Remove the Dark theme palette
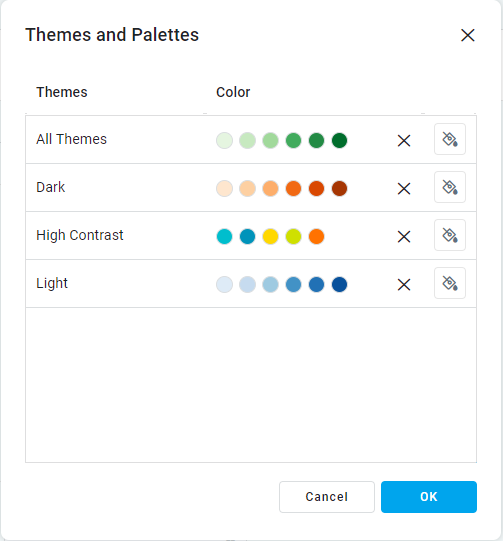This screenshot has height=541, width=503. point(404,189)
